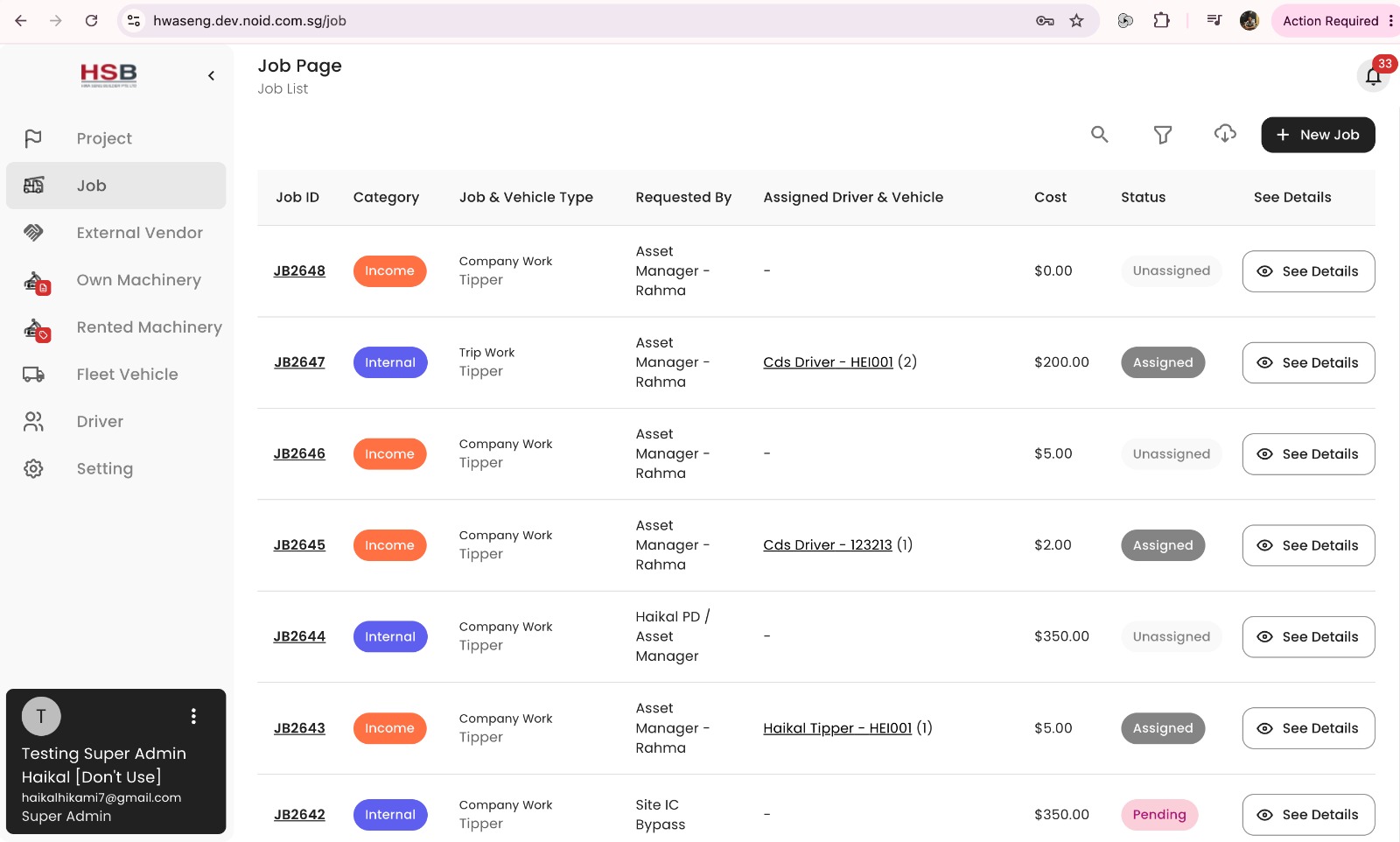Open External Vendor menu label
This screenshot has width=1400, height=842.
[x=140, y=233]
